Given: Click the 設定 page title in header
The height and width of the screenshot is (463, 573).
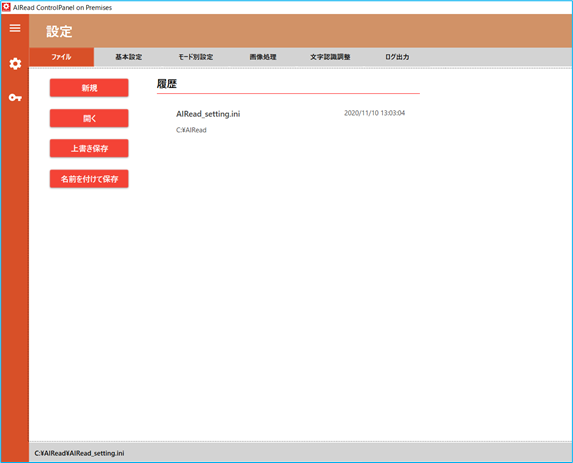Looking at the screenshot, I should point(59,31).
